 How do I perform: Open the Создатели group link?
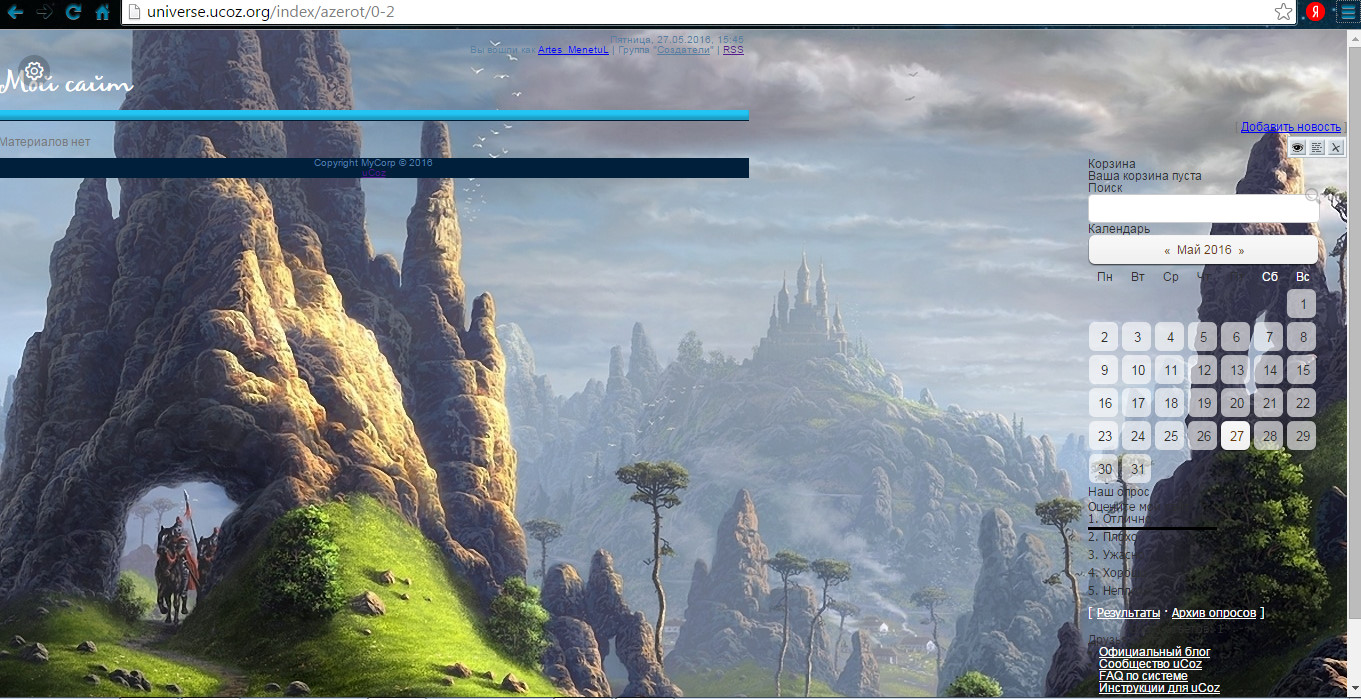pos(684,50)
